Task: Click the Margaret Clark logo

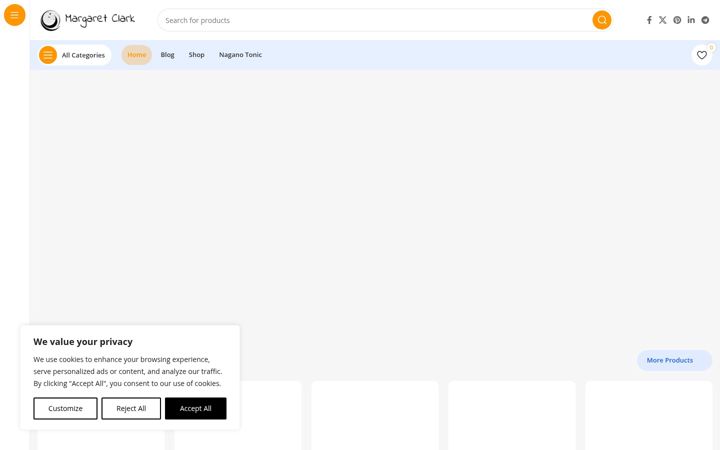Action: (88, 20)
